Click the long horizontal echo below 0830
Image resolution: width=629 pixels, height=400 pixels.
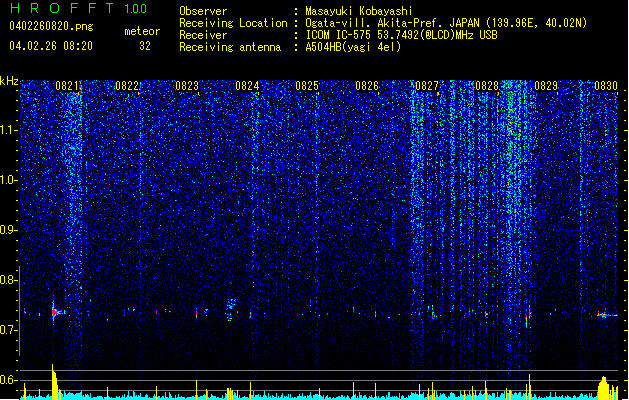pos(607,315)
